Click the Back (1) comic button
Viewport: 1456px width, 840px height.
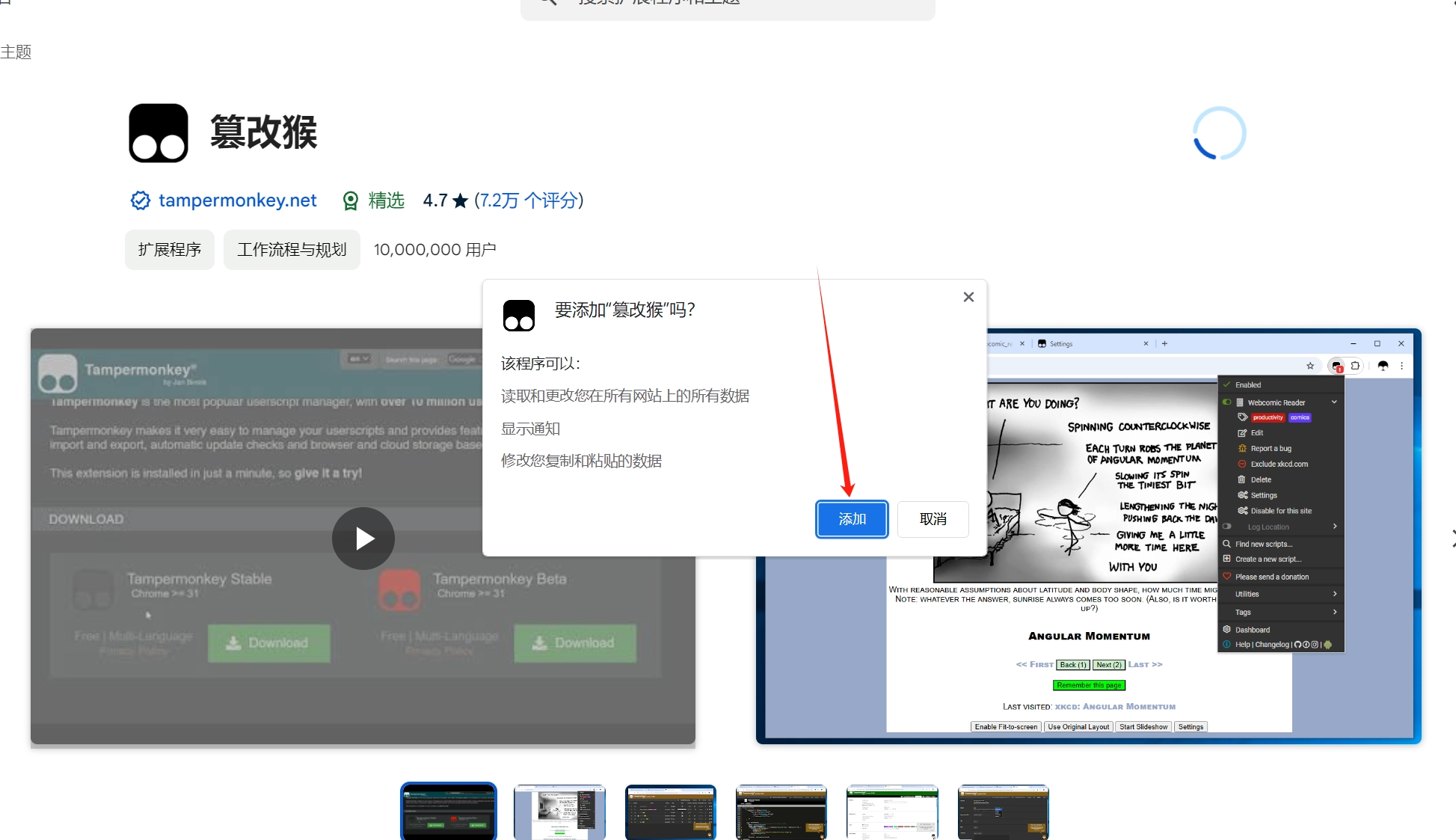point(1073,665)
